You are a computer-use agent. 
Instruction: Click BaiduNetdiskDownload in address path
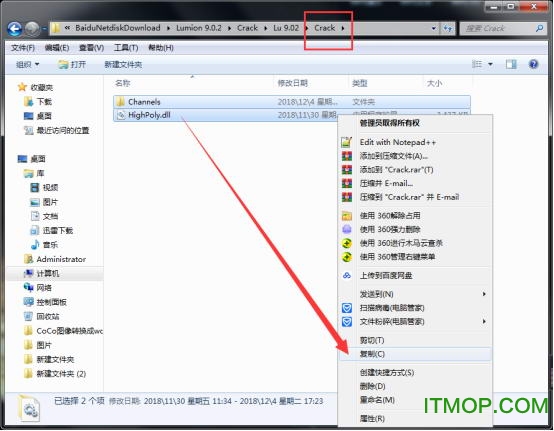click(118, 28)
